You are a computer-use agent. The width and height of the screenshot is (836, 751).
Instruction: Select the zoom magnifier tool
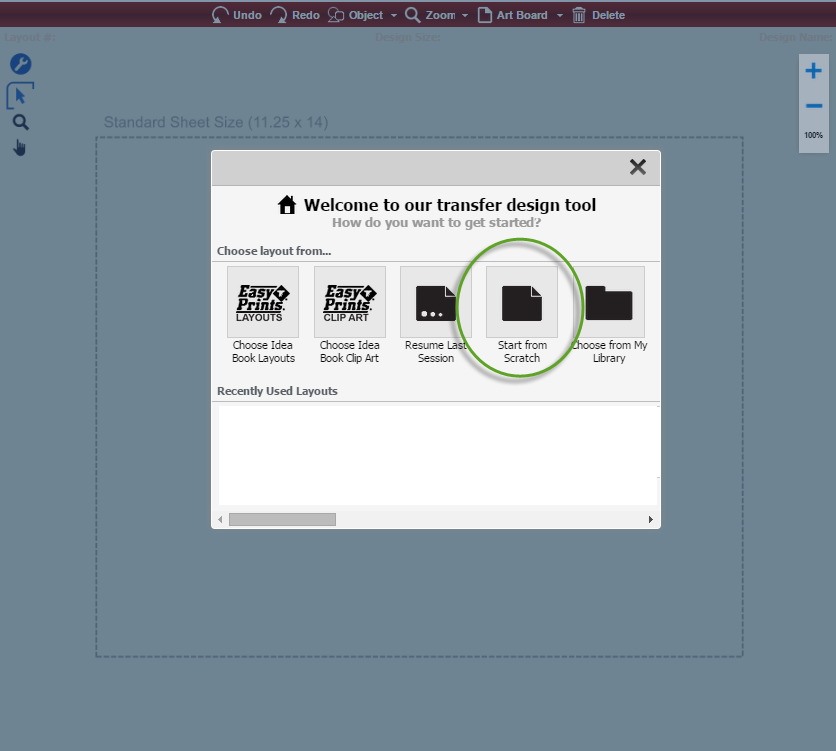click(x=19, y=121)
